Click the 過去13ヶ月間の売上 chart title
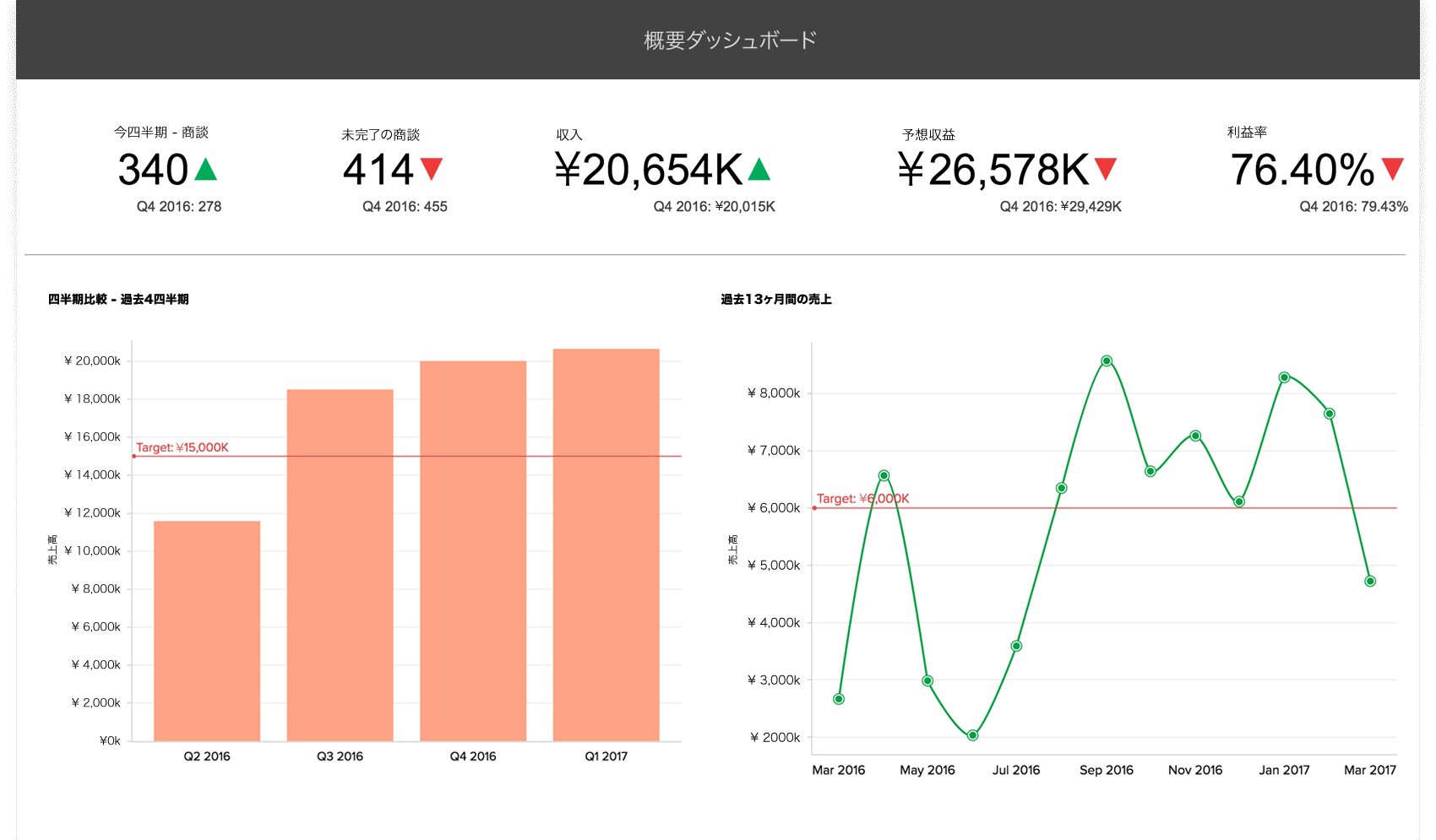Viewport: 1436px width, 840px height. point(776,299)
